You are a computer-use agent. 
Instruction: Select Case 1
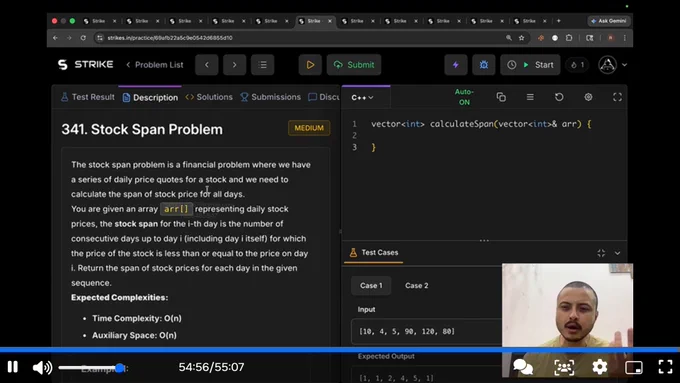[371, 285]
